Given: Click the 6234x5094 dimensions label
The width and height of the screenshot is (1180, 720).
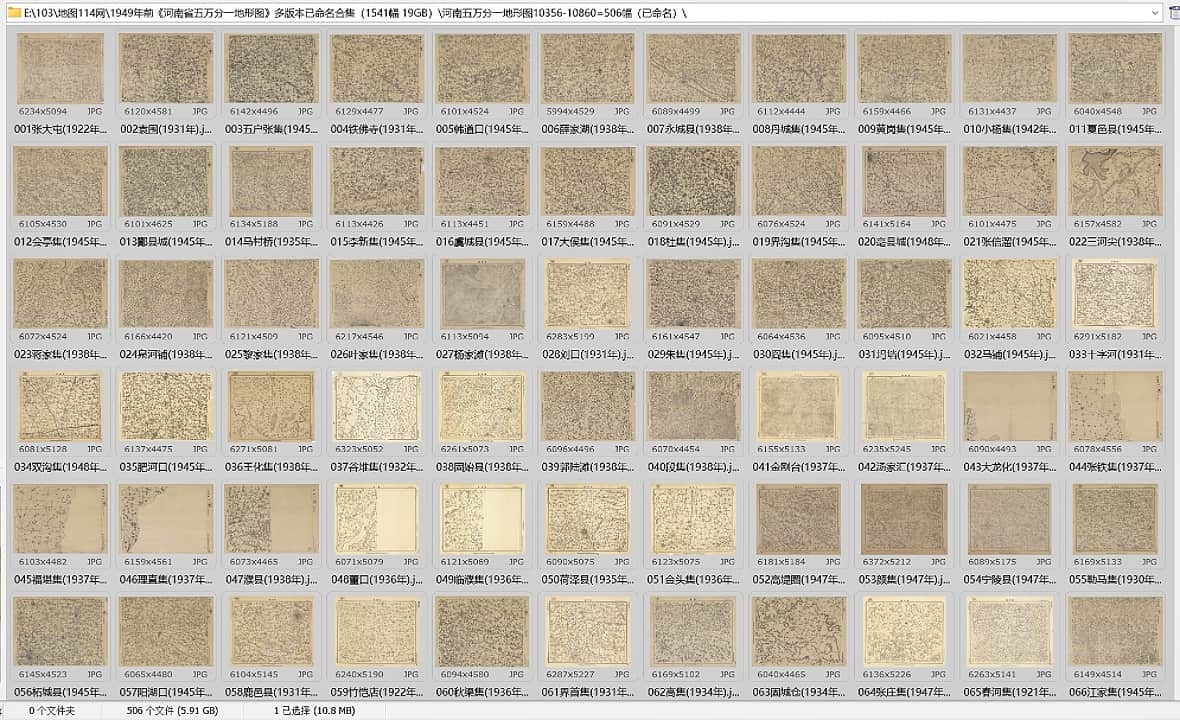Looking at the screenshot, I should pyautogui.click(x=43, y=111).
